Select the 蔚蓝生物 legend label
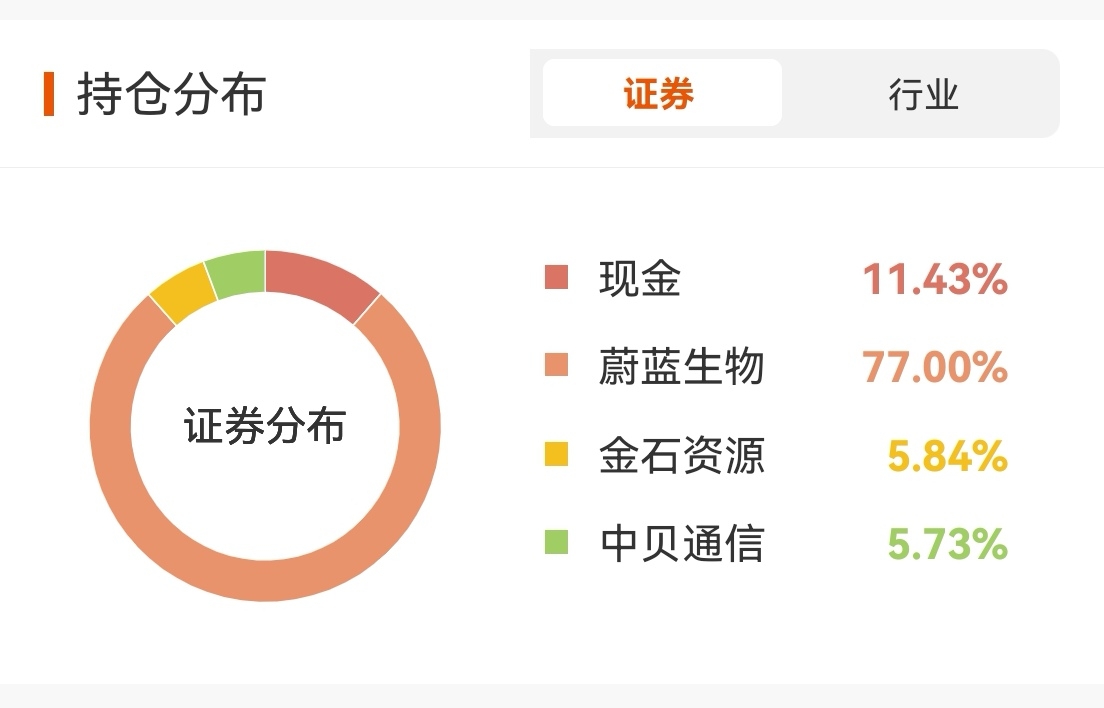This screenshot has width=1104, height=708. 682,366
